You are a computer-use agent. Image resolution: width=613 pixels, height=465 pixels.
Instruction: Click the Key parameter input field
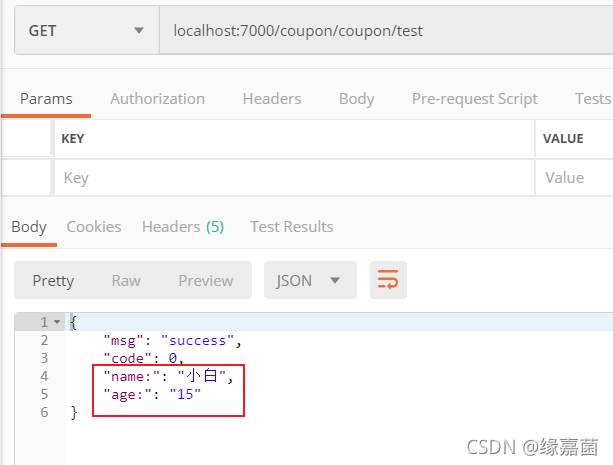point(294,178)
